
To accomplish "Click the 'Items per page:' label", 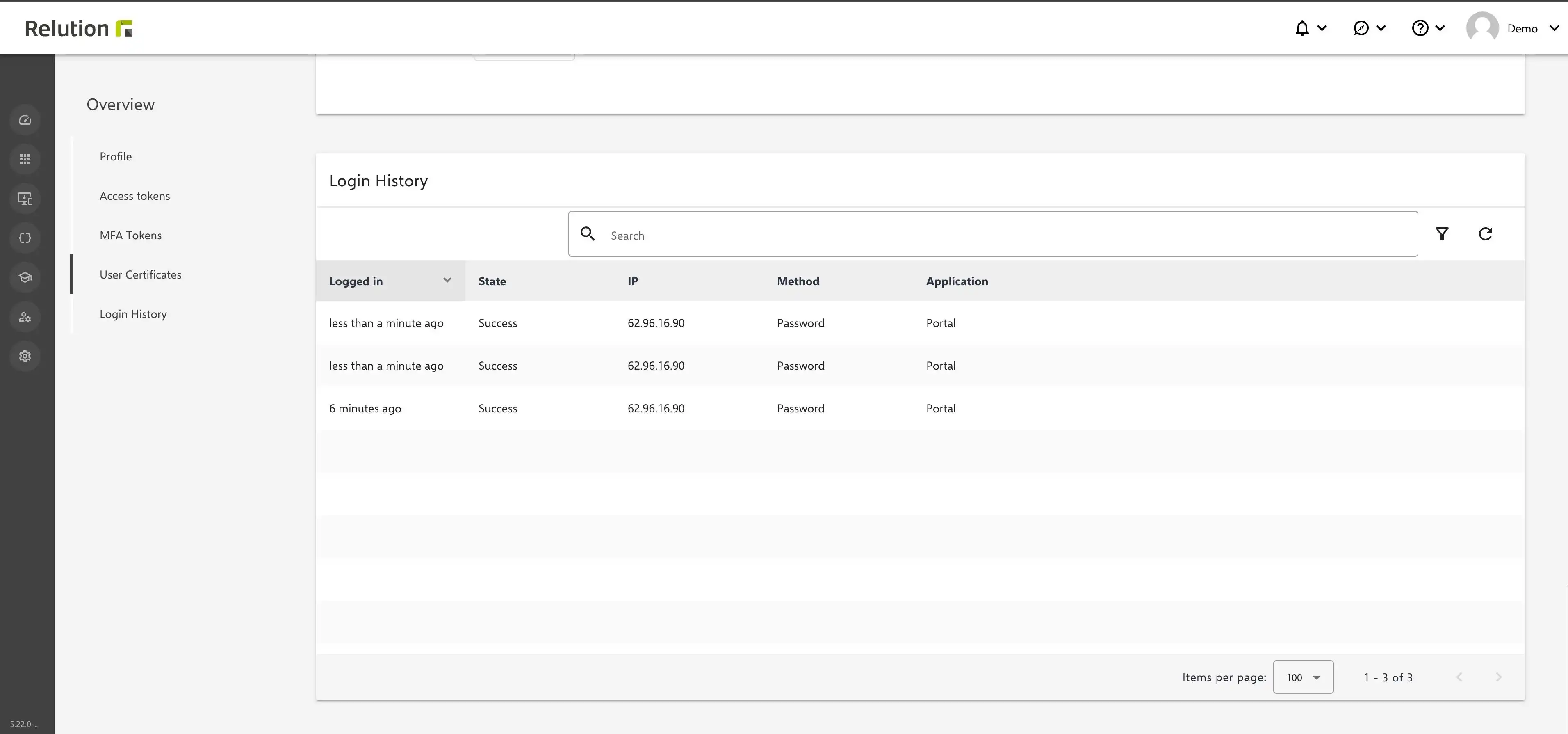I will pyautogui.click(x=1224, y=677).
